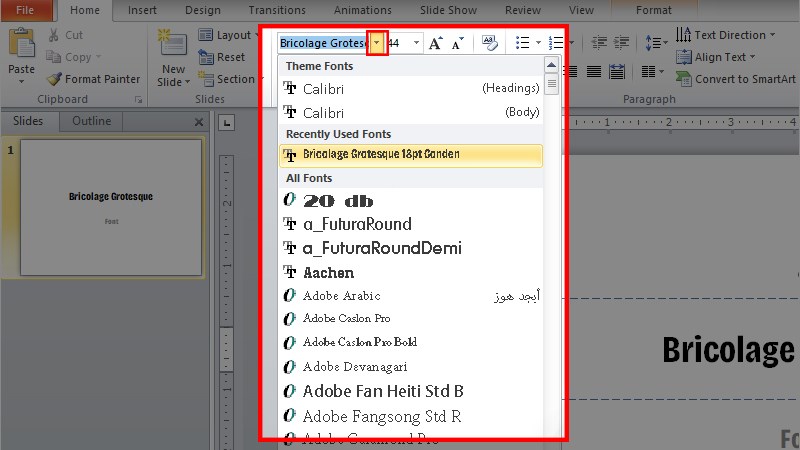Viewport: 800px width, 450px height.
Task: Pick the Adobe Caslon Pro font
Action: [411, 319]
